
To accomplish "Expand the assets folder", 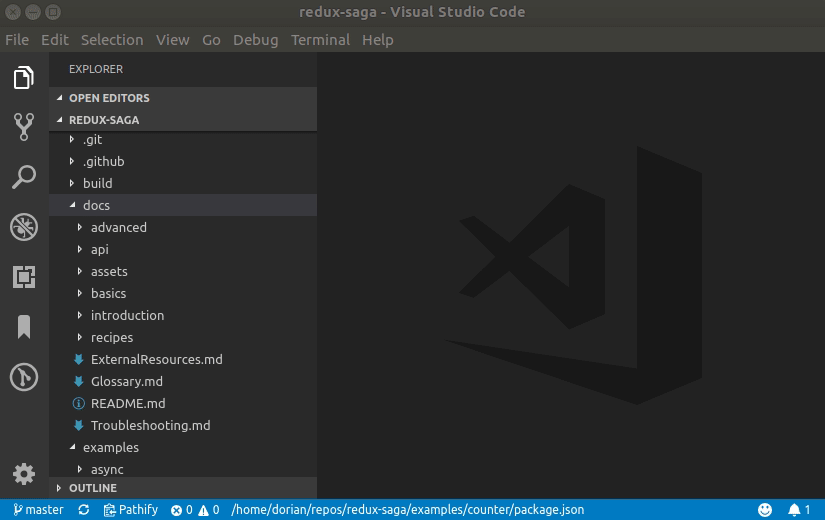I will click(x=183, y=272).
